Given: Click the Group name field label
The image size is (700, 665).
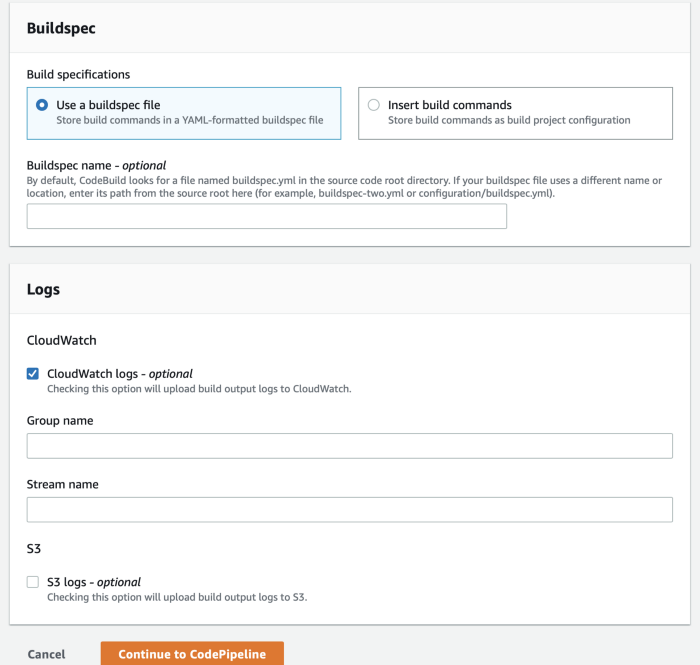Looking at the screenshot, I should coord(60,421).
